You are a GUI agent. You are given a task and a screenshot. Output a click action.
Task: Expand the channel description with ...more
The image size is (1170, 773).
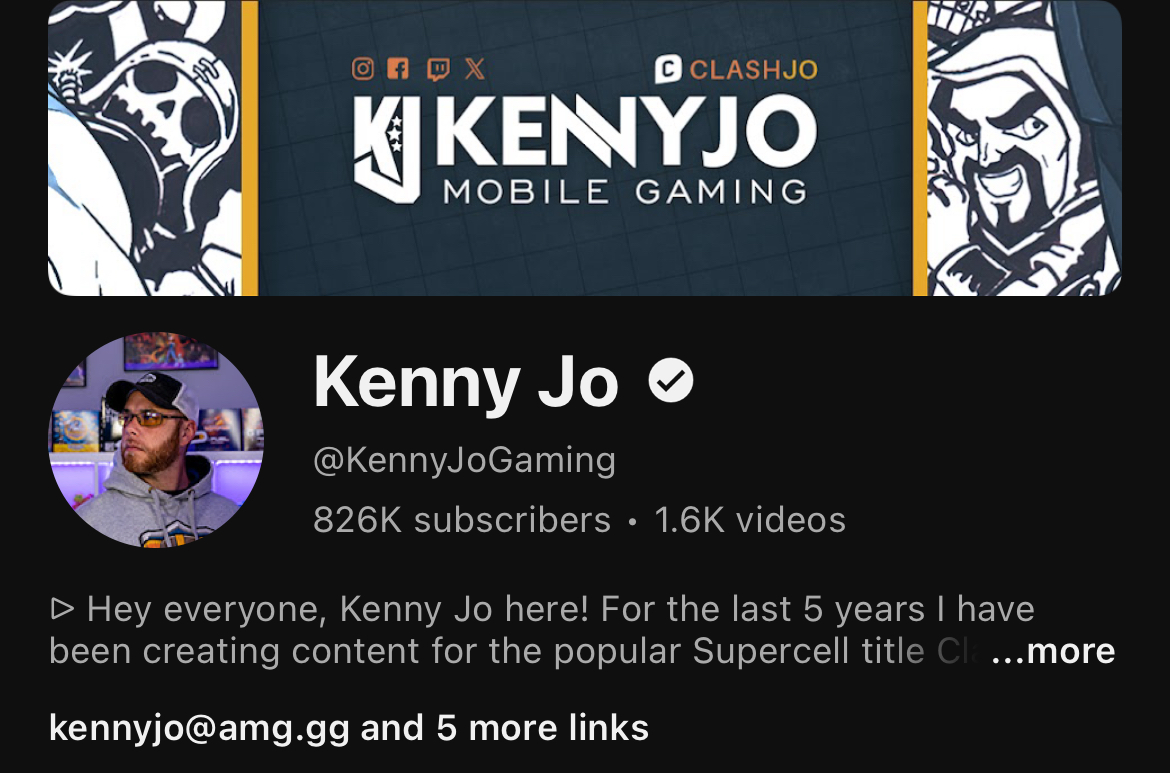tap(1053, 651)
